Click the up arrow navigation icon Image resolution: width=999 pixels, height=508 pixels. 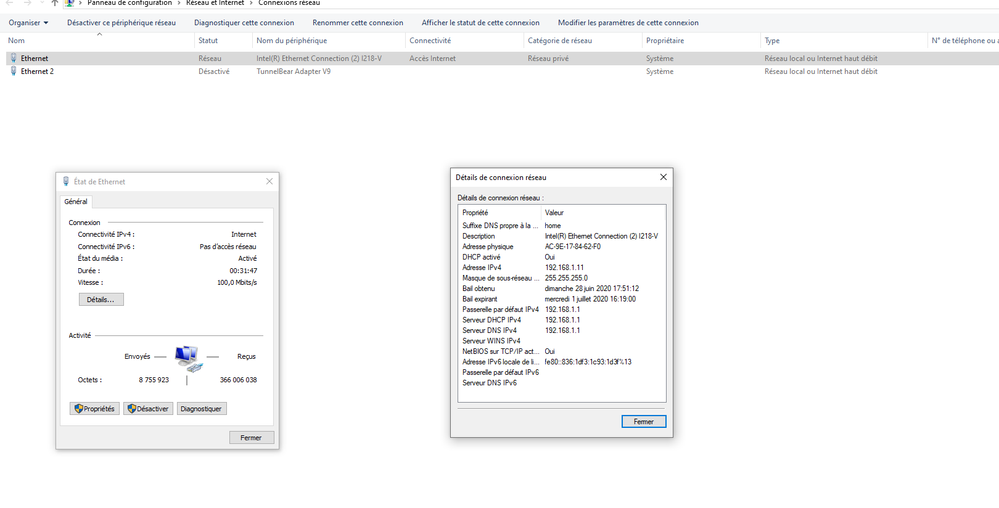tap(55, 3)
